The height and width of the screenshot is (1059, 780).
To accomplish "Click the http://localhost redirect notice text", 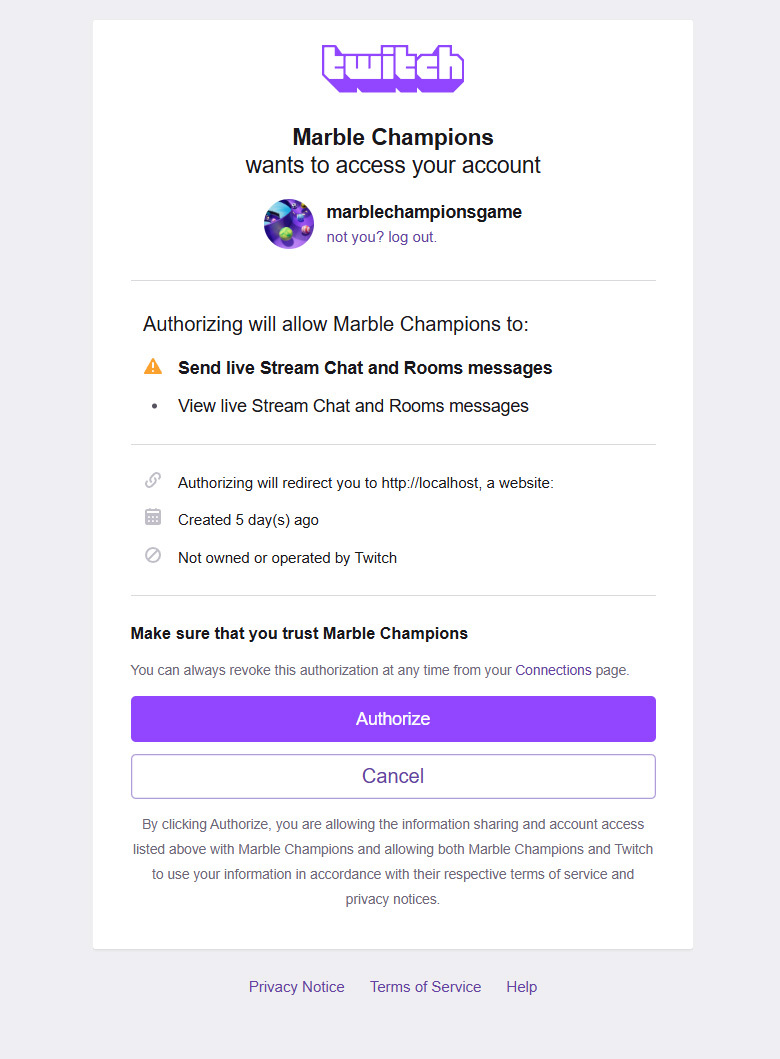I will 365,483.
